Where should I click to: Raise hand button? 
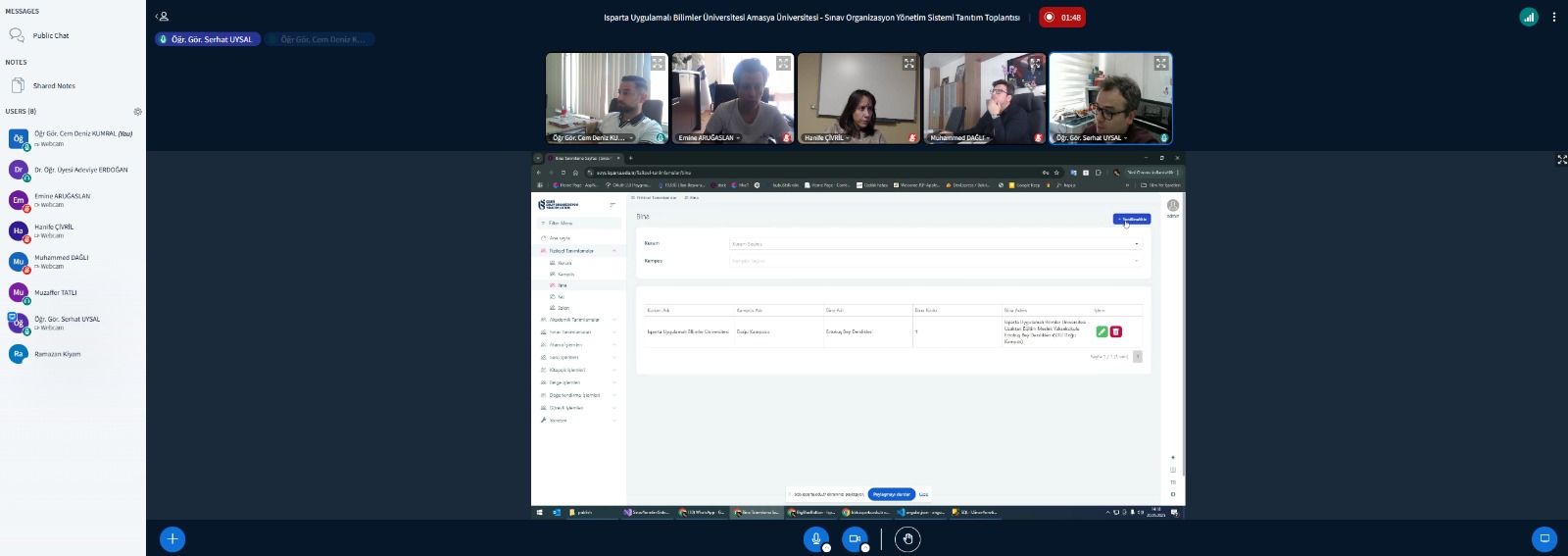907,538
